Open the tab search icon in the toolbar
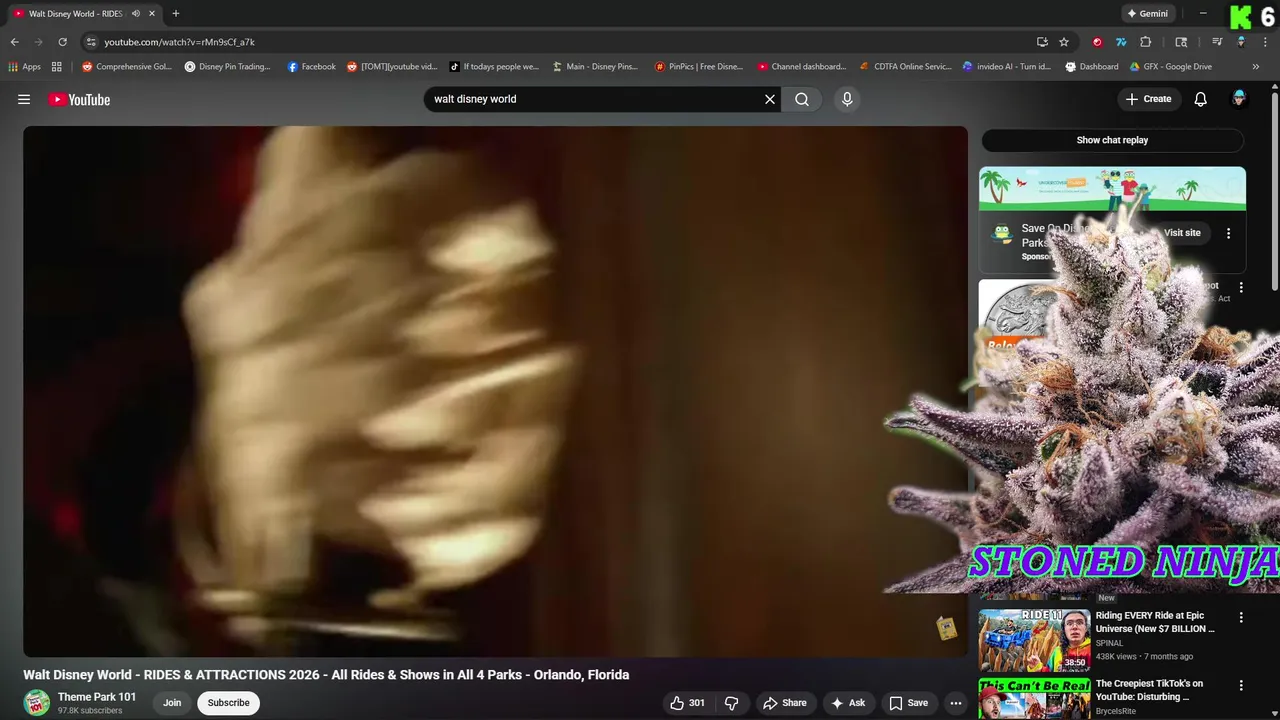The image size is (1280, 720). pos(1181,42)
